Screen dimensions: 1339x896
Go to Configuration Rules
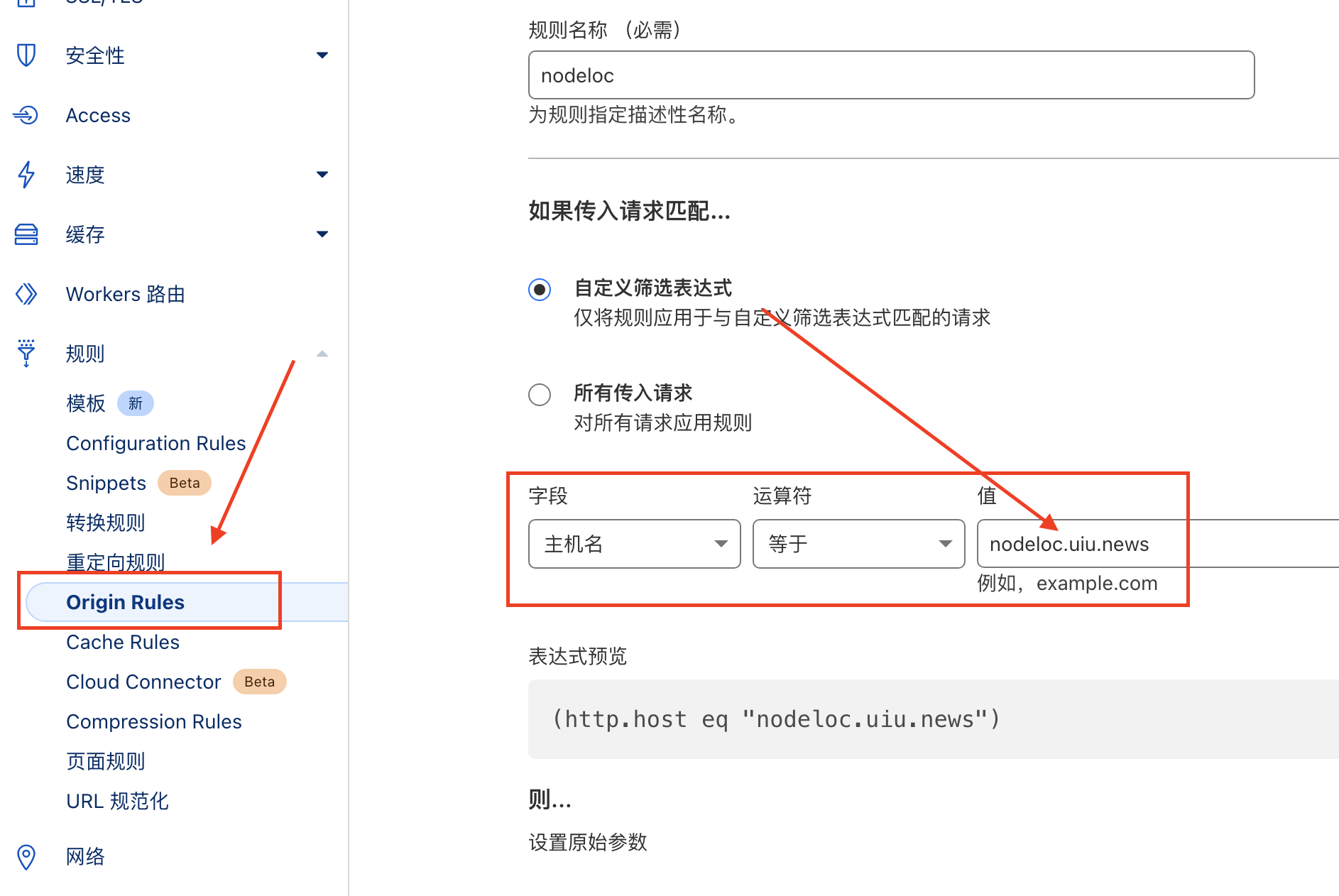(156, 443)
